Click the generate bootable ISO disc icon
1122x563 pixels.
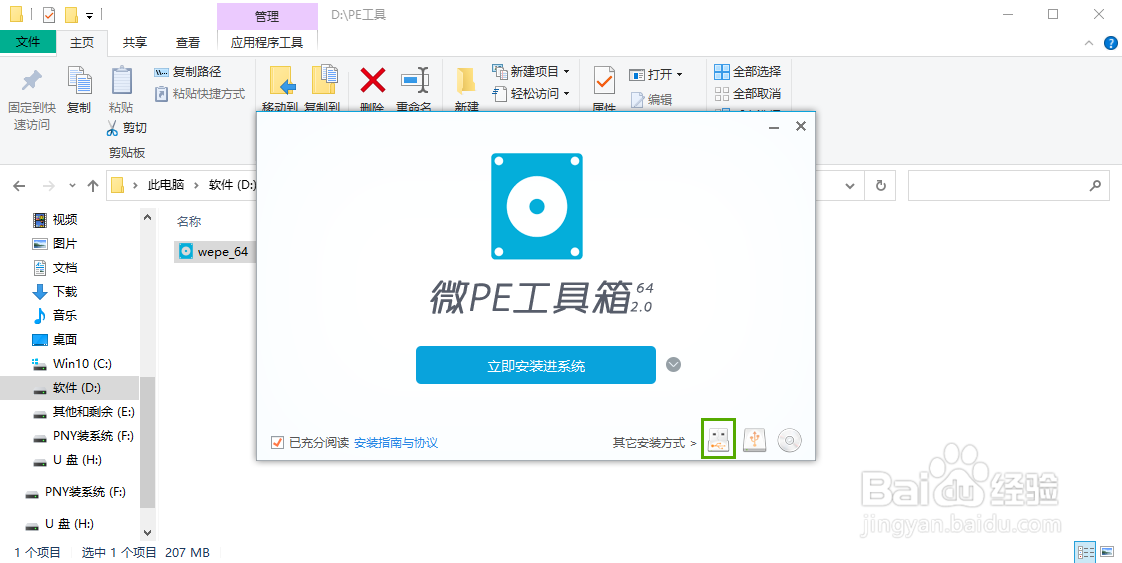coord(789,441)
